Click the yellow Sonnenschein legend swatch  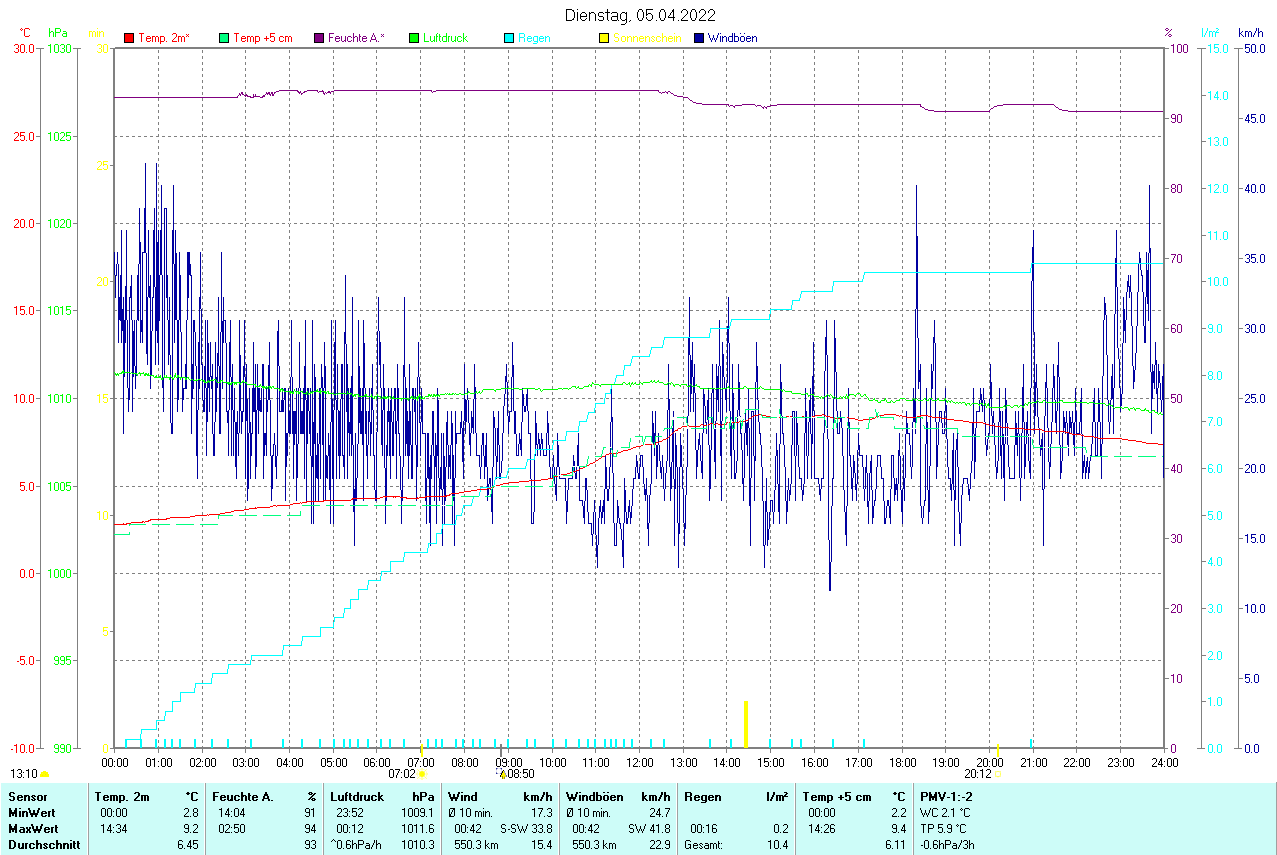(604, 38)
